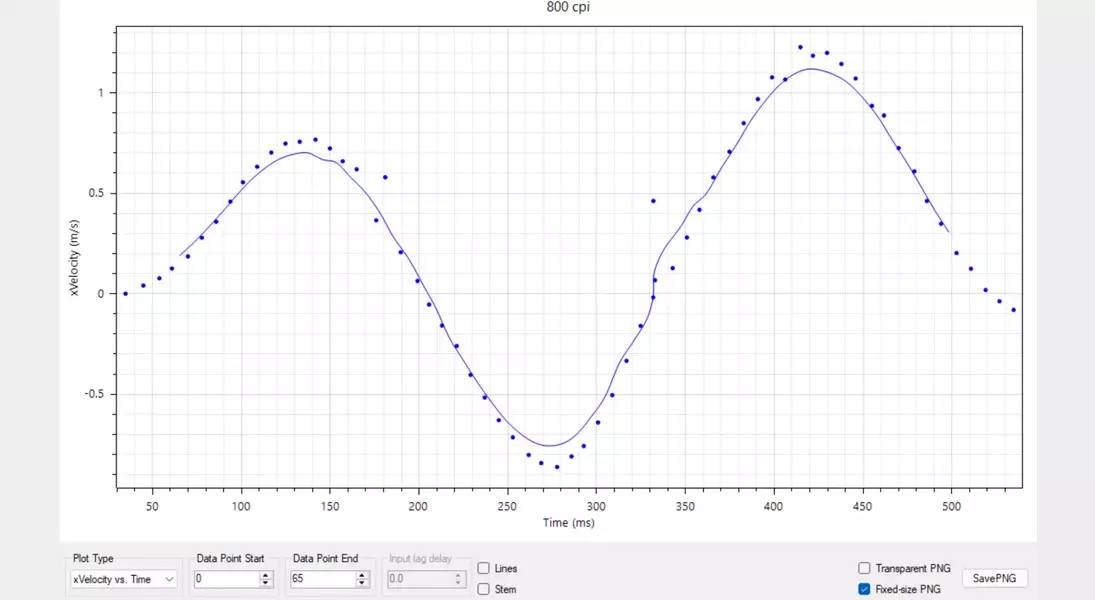Click the first data point at zero velocity
1095x600 pixels.
[125, 293]
